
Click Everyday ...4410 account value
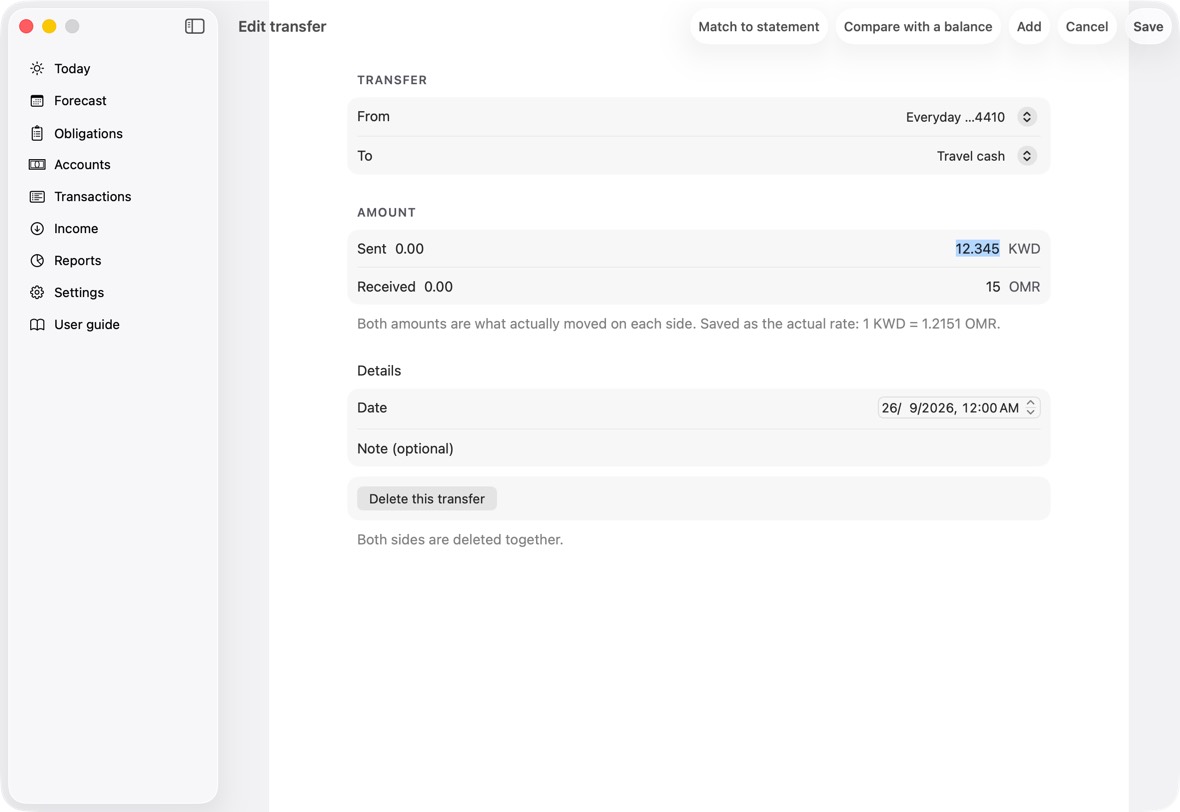955,117
